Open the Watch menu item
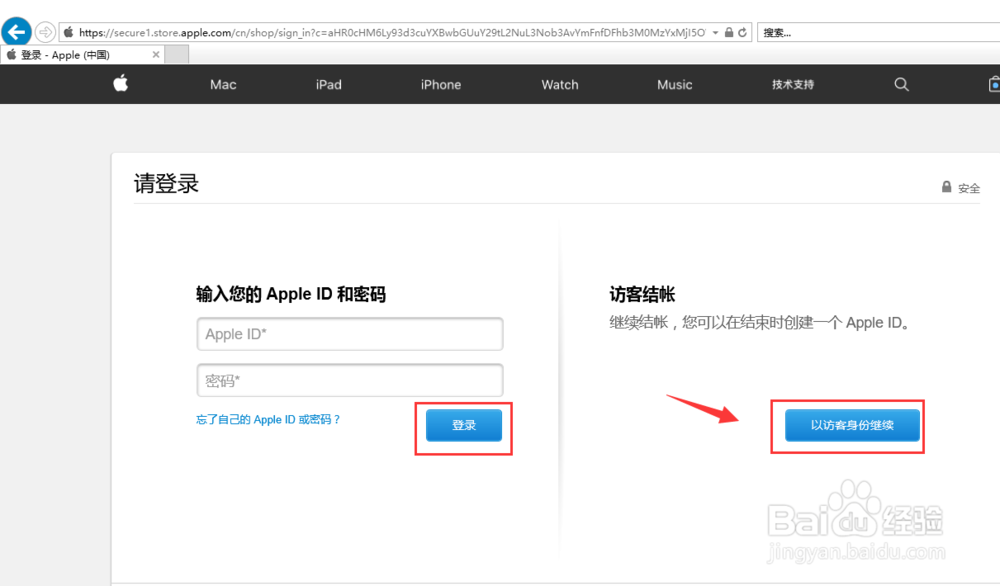Screen dimensions: 1000x586 pos(560,85)
